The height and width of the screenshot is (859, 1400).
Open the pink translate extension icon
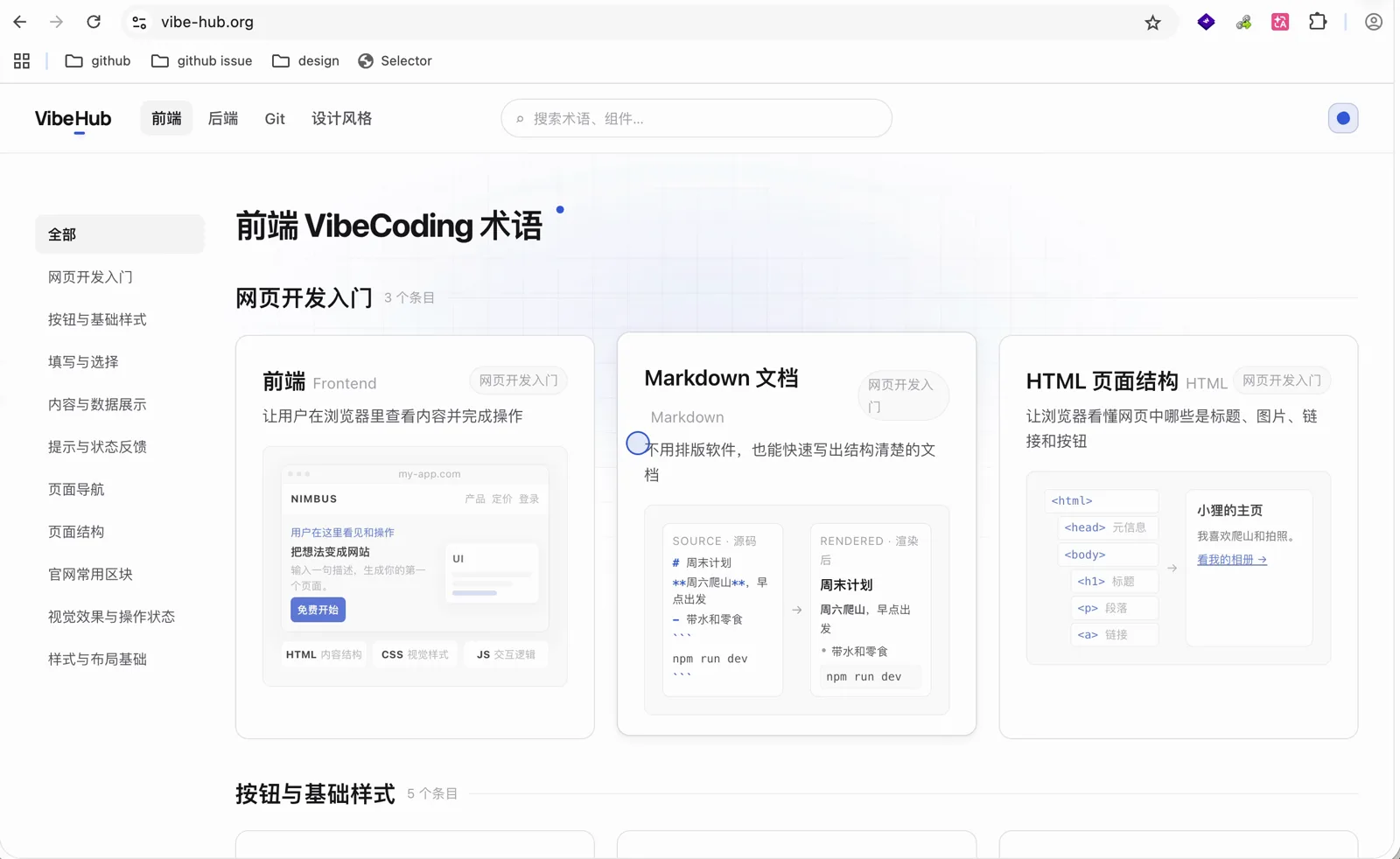[1280, 22]
